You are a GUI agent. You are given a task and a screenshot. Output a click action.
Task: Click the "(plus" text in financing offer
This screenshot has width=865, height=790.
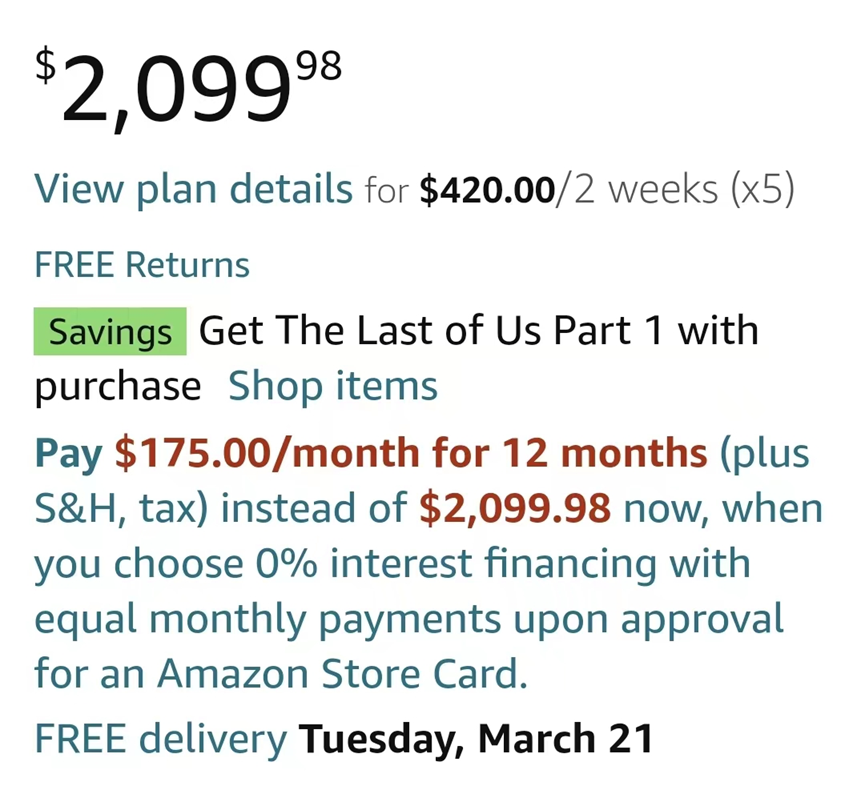764,453
